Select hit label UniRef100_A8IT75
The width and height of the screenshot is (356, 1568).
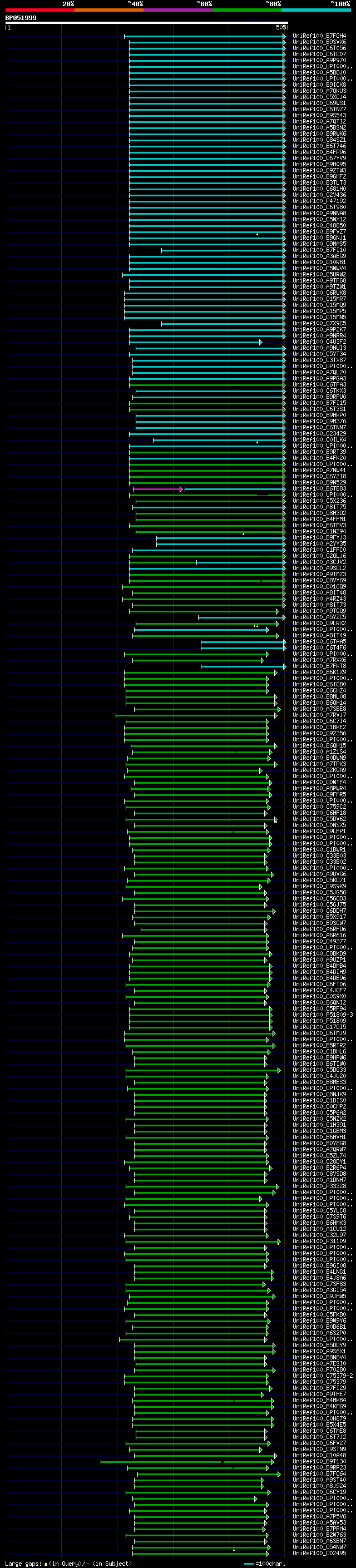coord(319,507)
